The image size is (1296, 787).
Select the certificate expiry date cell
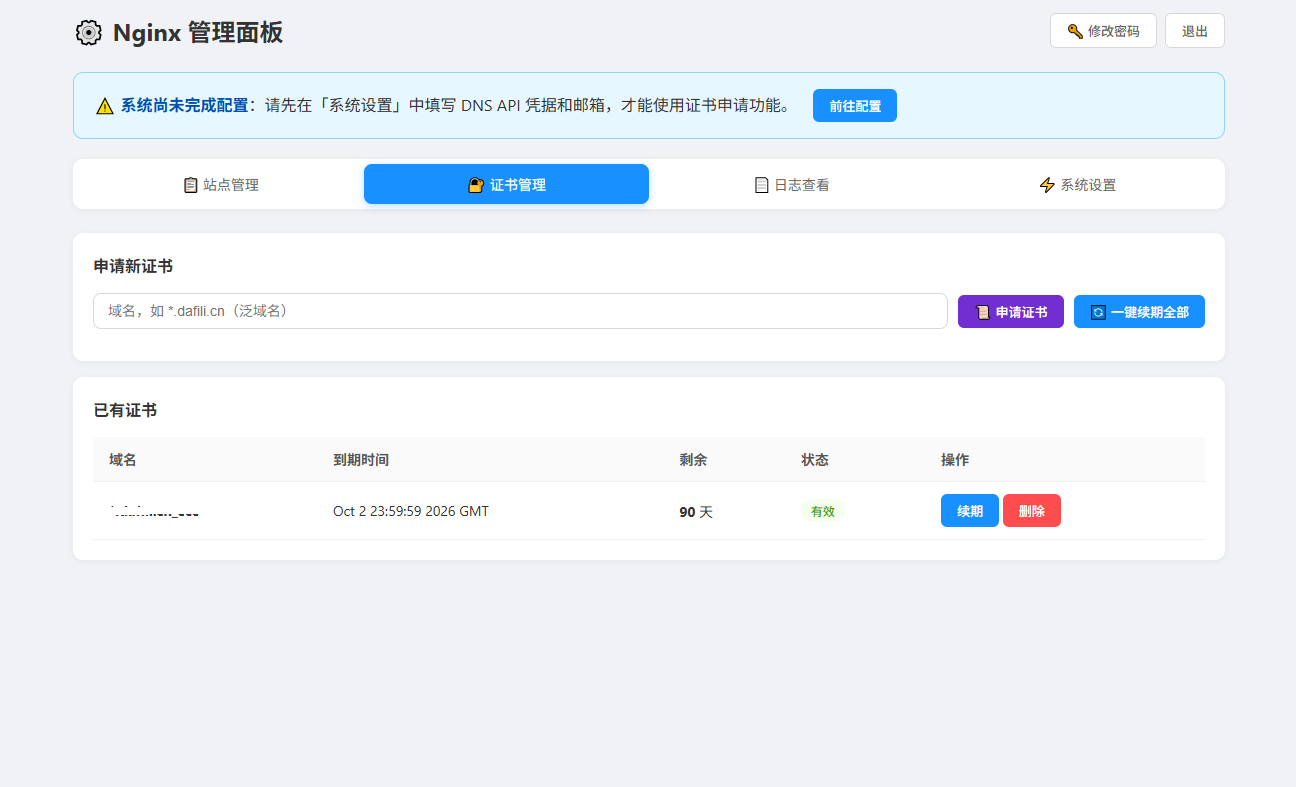(x=411, y=511)
